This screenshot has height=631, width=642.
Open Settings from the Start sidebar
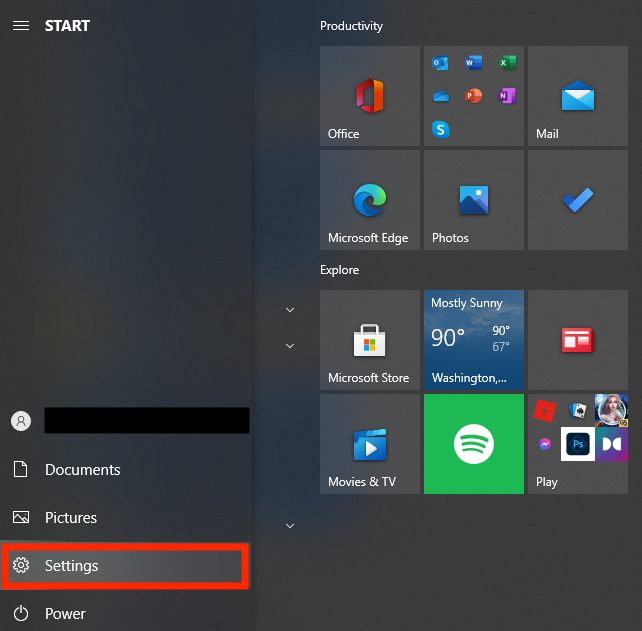click(x=125, y=566)
